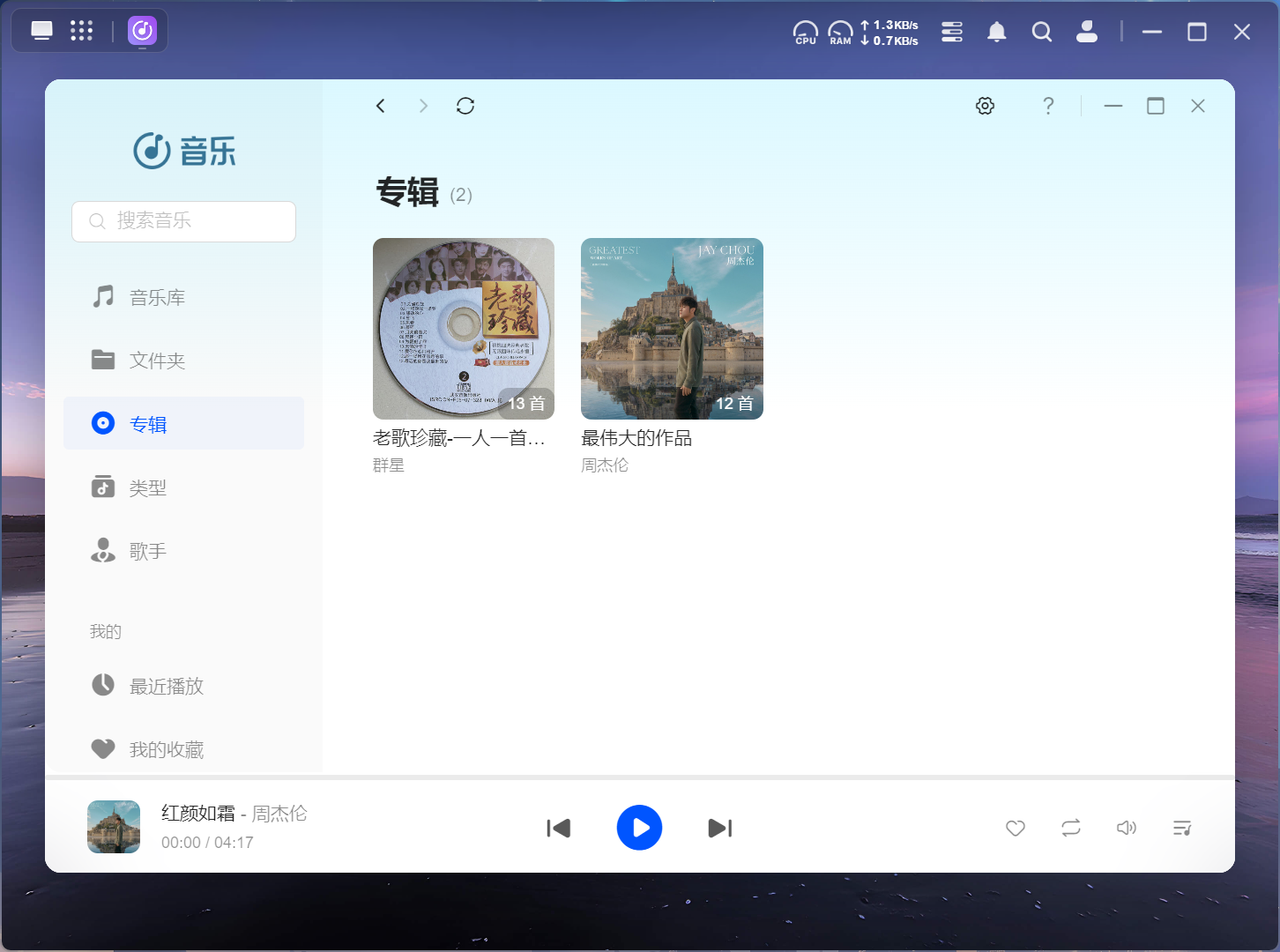
Task: Toggle repeat playback mode
Action: (x=1071, y=829)
